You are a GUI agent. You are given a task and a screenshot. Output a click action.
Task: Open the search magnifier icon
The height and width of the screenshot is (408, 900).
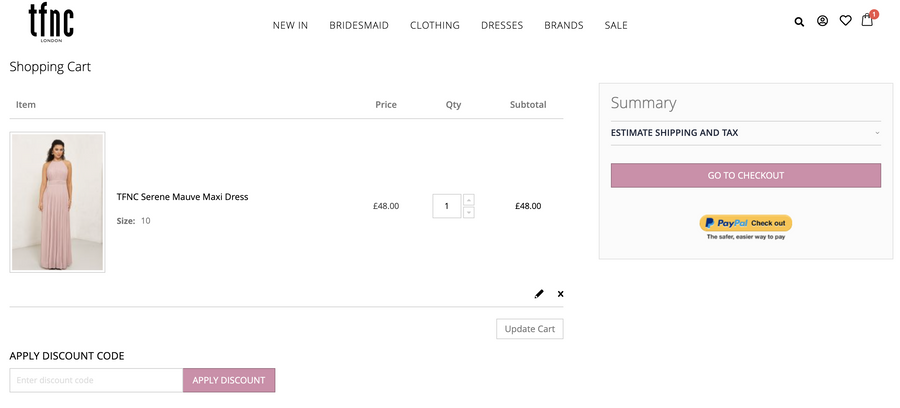[x=799, y=21]
